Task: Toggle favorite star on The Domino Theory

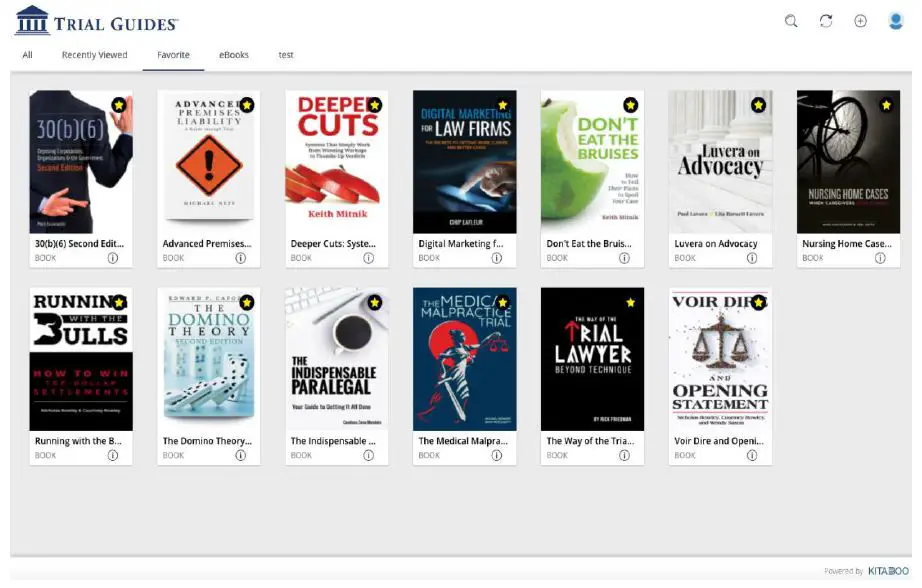Action: click(247, 303)
